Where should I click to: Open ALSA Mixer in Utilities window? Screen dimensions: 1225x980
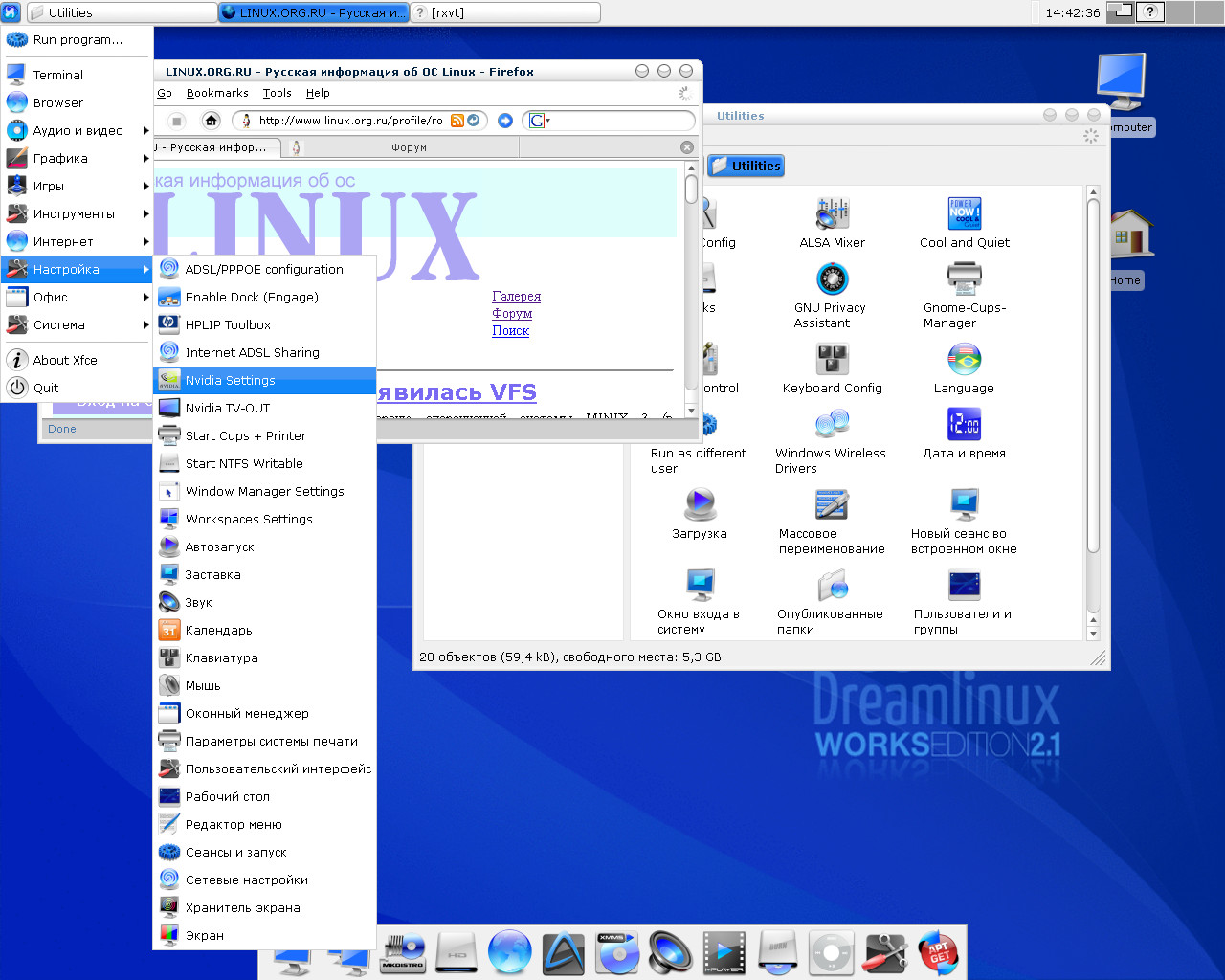click(x=833, y=223)
